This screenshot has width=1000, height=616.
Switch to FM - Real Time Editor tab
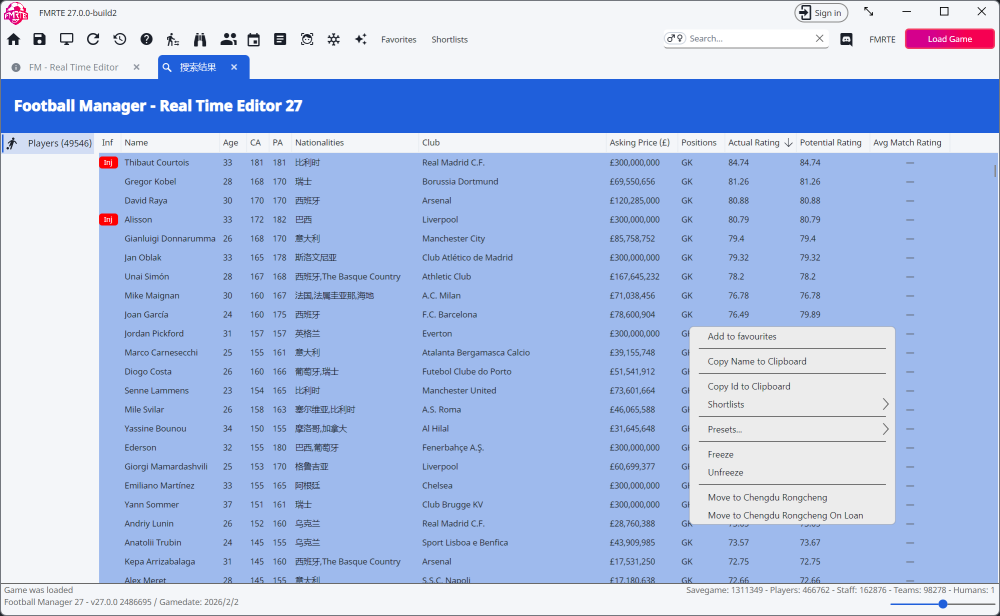pos(74,67)
